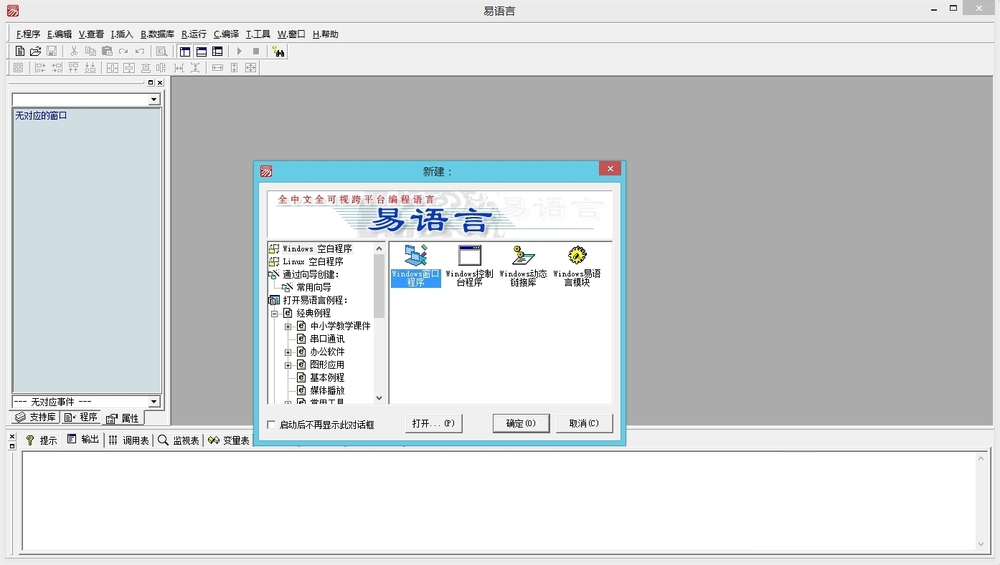Image resolution: width=1000 pixels, height=565 pixels.
Task: Click the 取消(C) button
Action: (x=584, y=423)
